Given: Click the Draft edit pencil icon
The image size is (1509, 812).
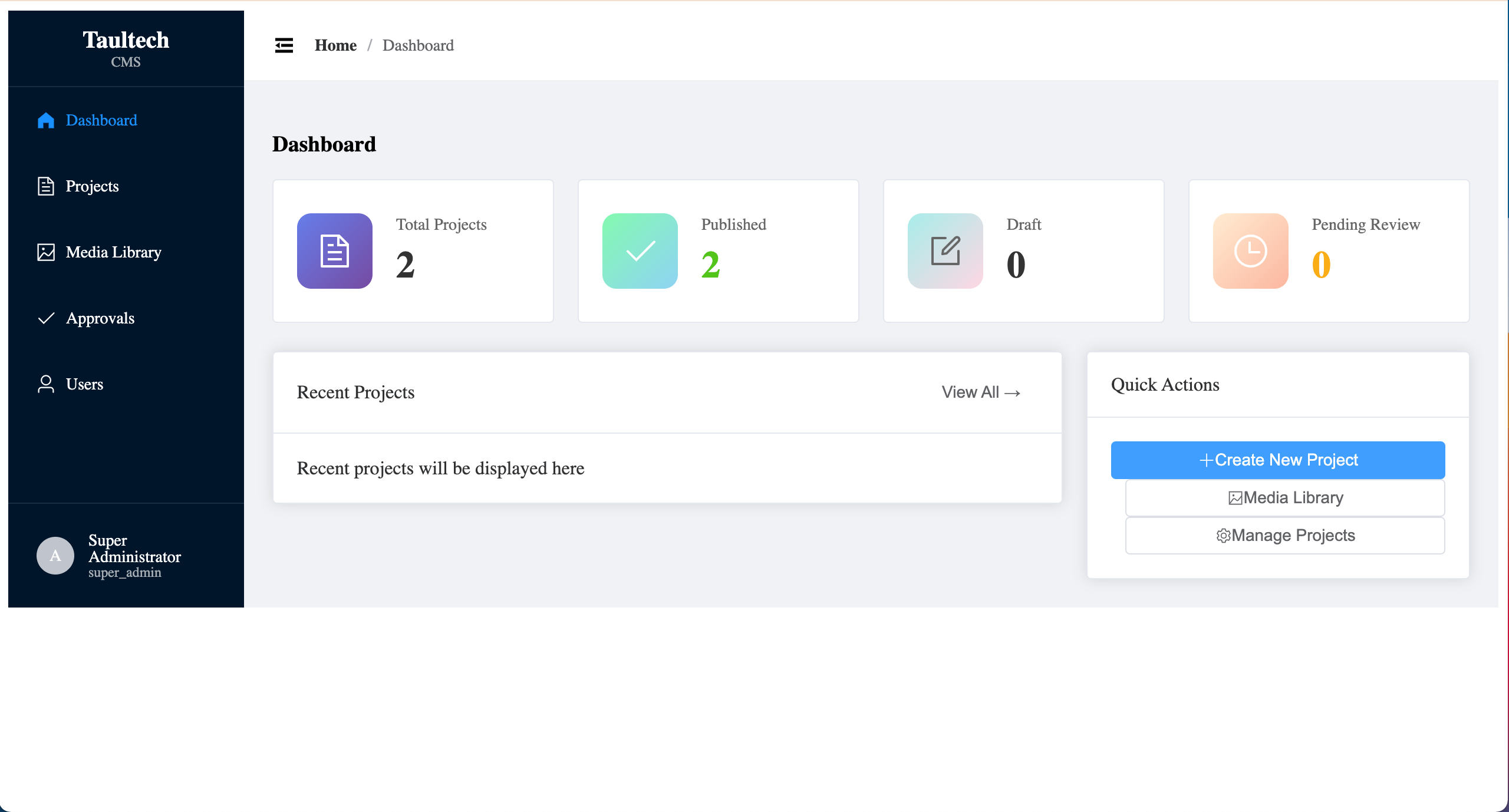Looking at the screenshot, I should [x=945, y=251].
